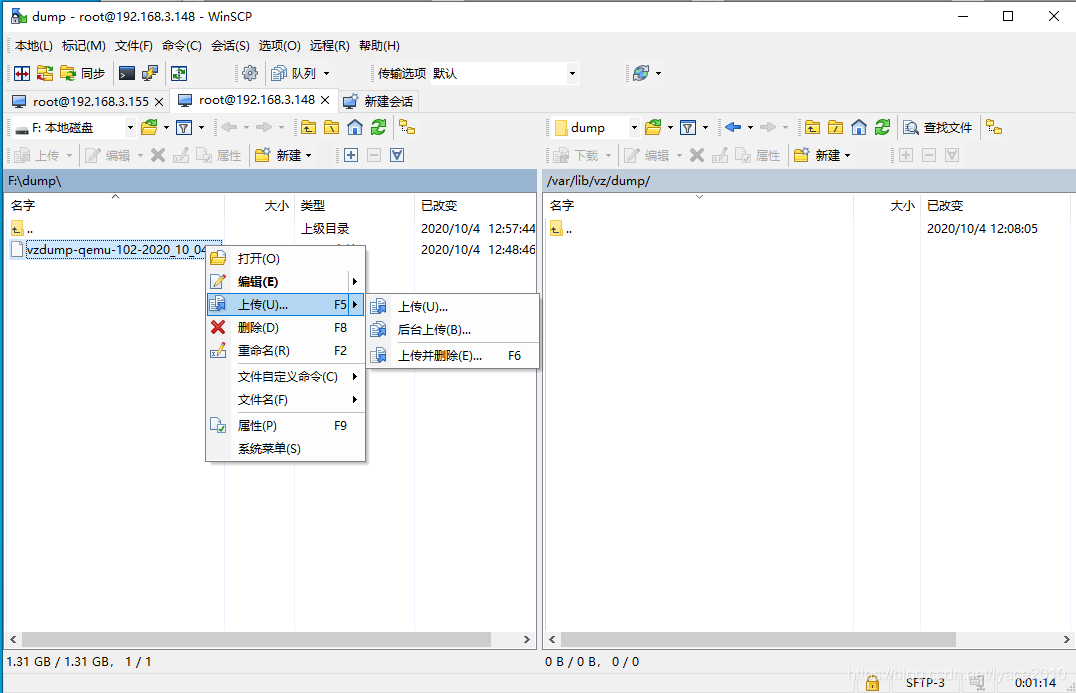
Task: Sort local list by 名字 column
Action: coord(115,205)
